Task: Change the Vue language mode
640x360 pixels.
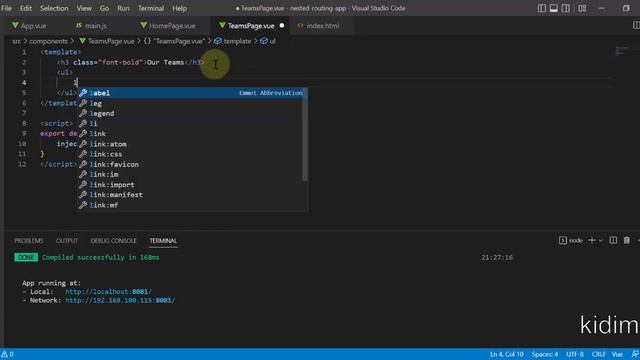Action: point(617,354)
